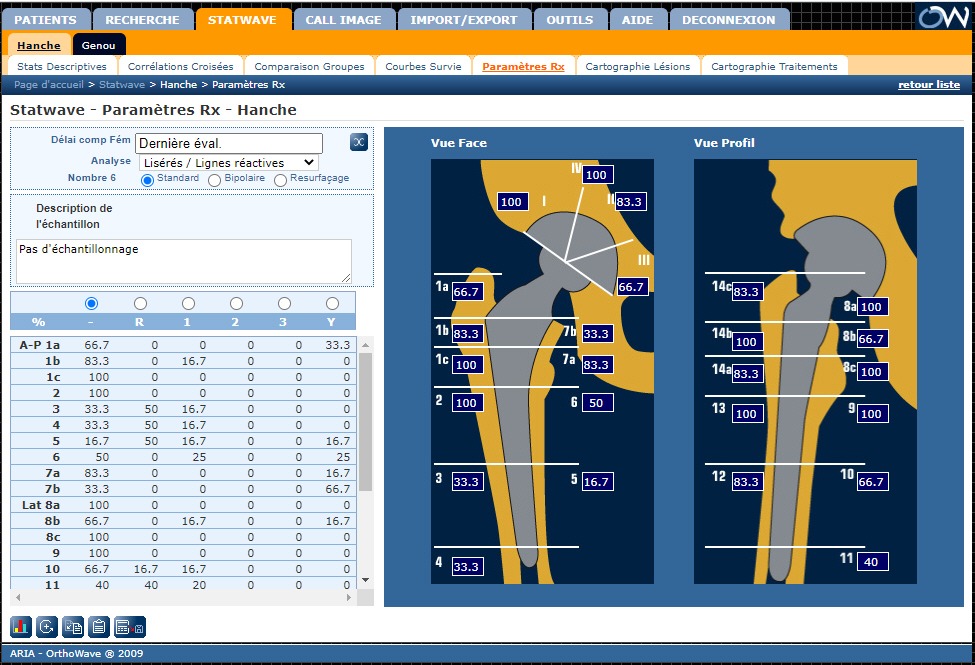Screen dimensions: 975x665
Task: Open the Cartographie Lésions tab
Action: pos(638,67)
